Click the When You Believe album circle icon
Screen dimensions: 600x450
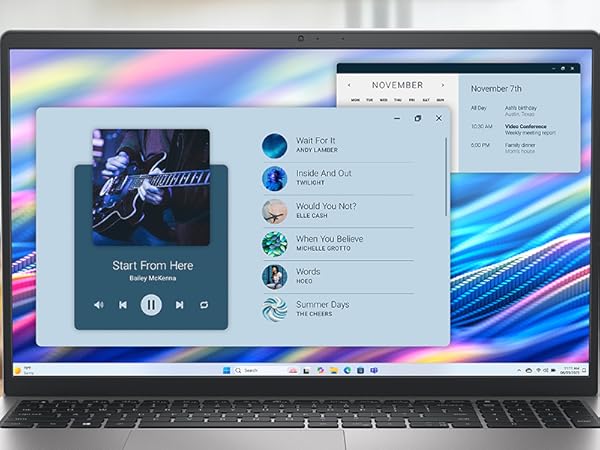point(274,244)
